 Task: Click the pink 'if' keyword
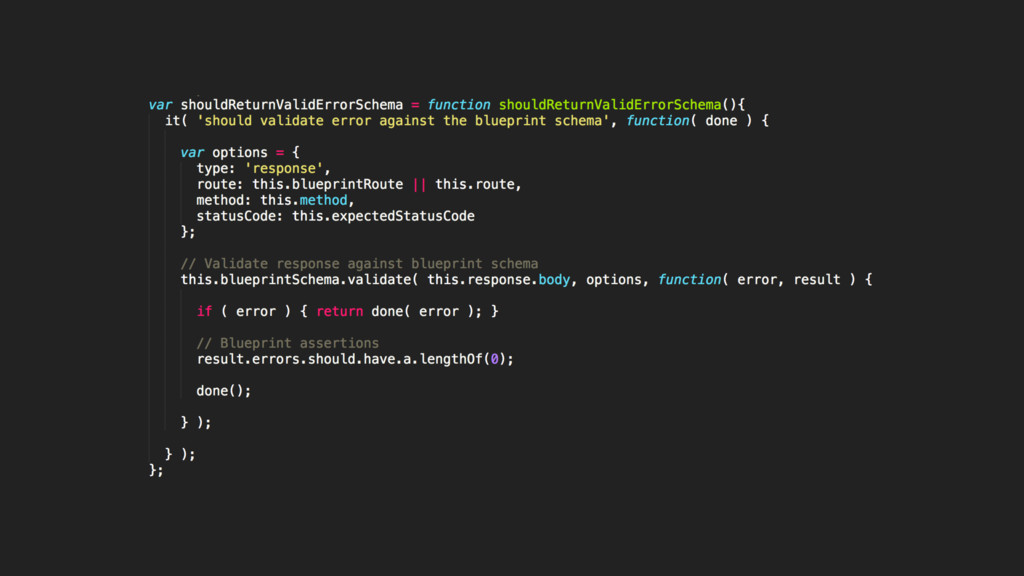(x=204, y=312)
